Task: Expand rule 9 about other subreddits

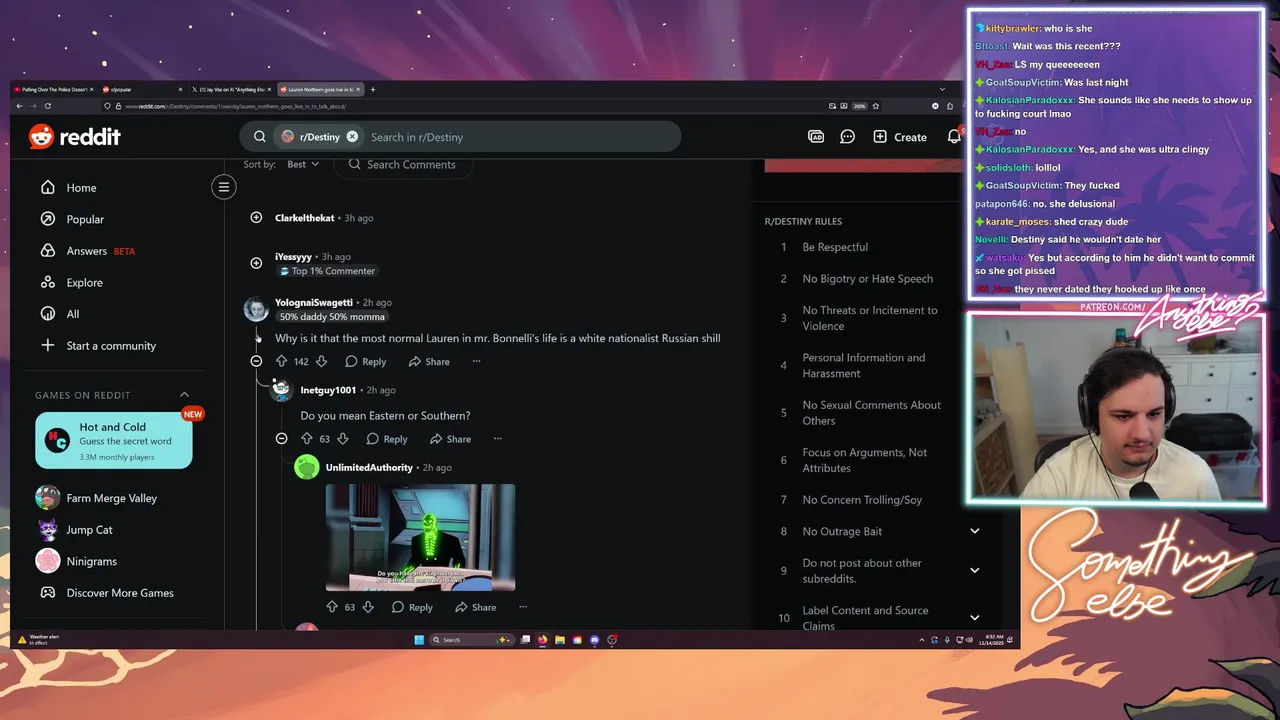Action: pyautogui.click(x=975, y=570)
